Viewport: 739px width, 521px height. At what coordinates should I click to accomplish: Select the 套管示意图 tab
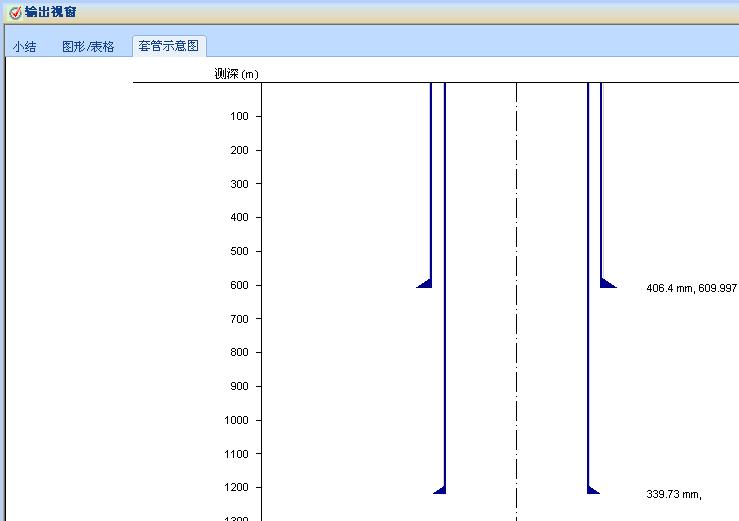click(169, 46)
